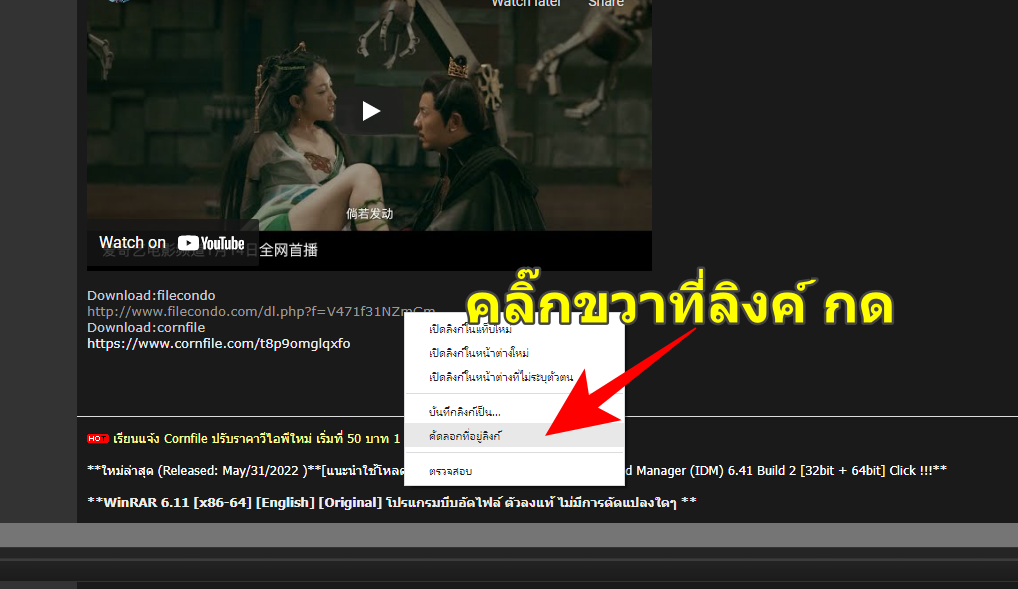Play the embedded YouTube video
Image resolution: width=1018 pixels, height=589 pixels.
tap(370, 111)
